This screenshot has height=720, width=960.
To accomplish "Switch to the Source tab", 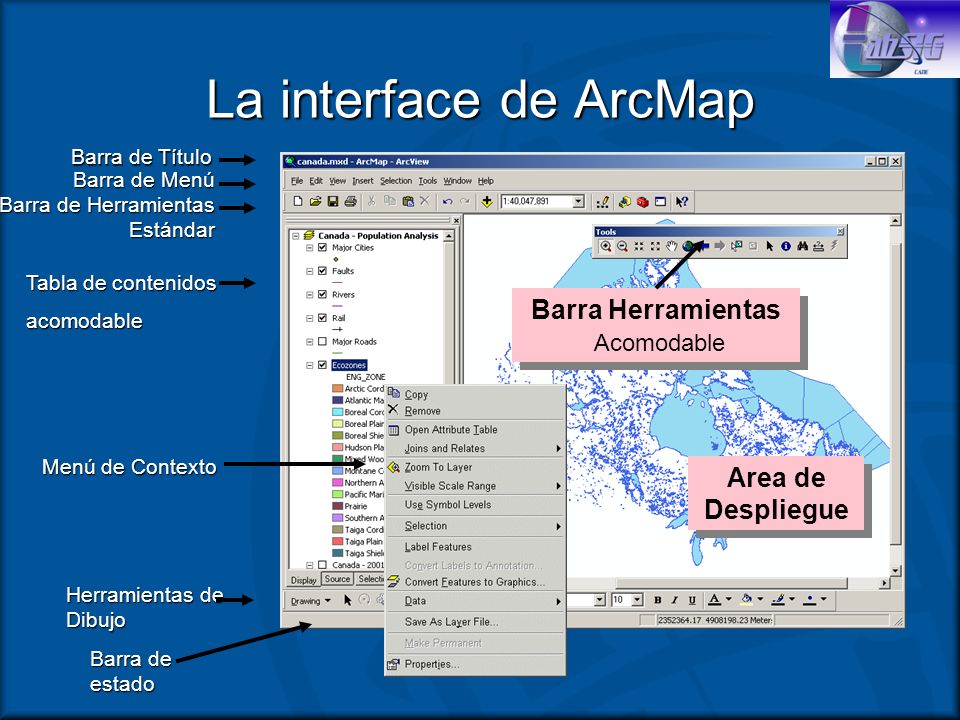I will (x=337, y=579).
